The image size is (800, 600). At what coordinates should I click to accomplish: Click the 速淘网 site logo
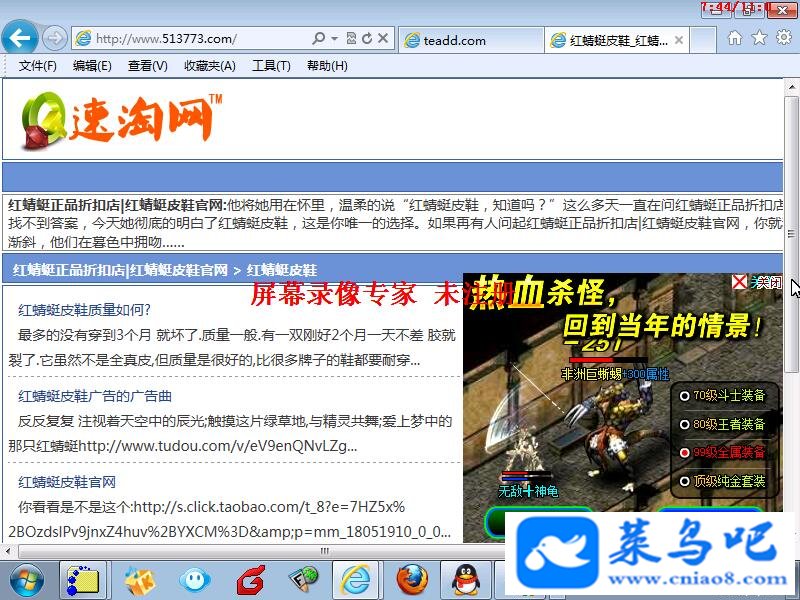[121, 120]
